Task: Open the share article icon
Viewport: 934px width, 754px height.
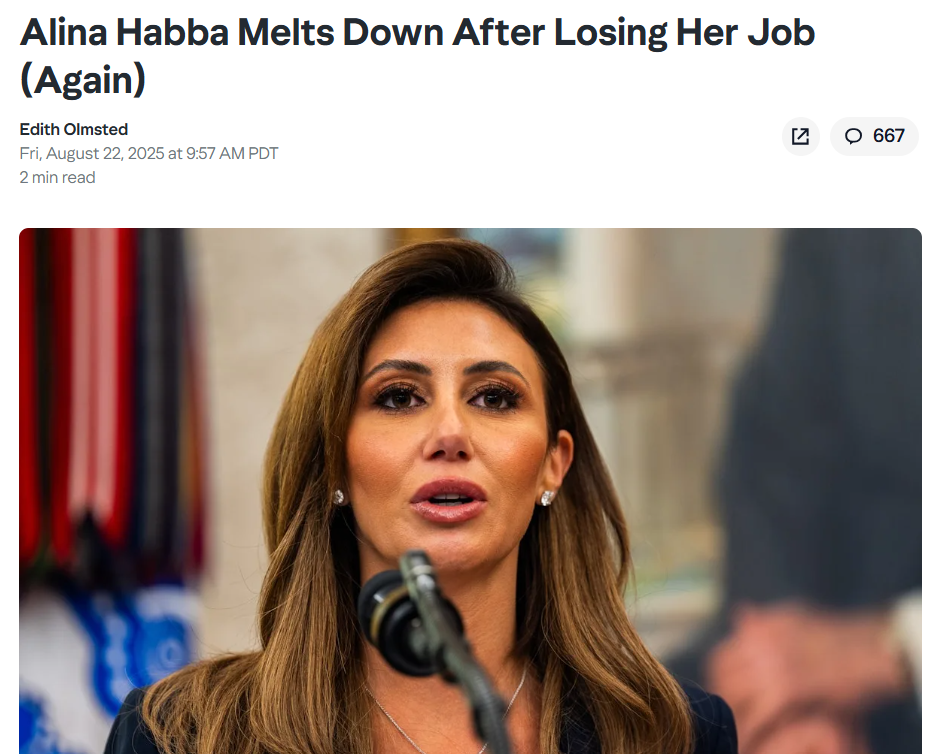Action: click(800, 136)
